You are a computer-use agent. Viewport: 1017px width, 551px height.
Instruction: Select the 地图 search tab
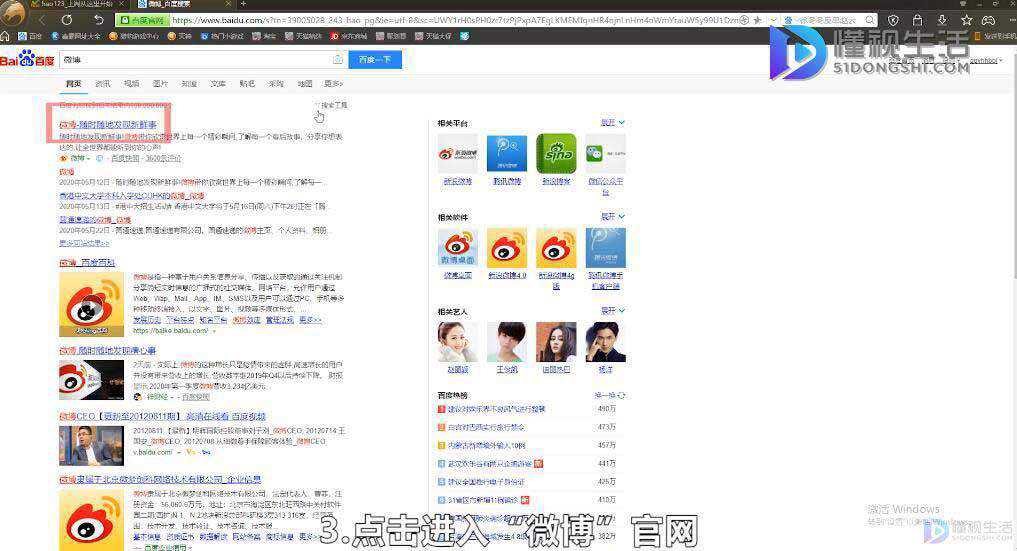[305, 84]
